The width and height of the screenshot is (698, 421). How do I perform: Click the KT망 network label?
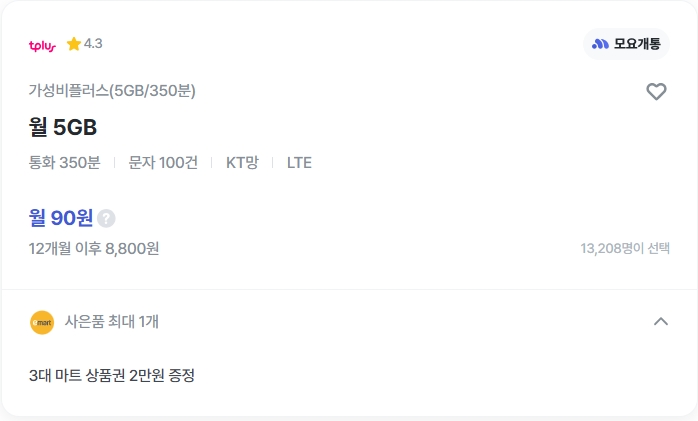[242, 162]
